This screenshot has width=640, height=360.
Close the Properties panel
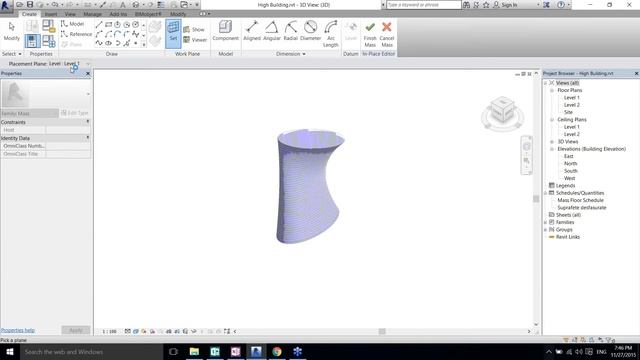[x=88, y=73]
